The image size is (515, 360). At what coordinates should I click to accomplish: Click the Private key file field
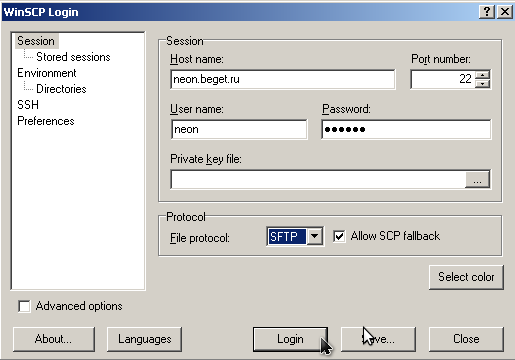click(x=318, y=179)
